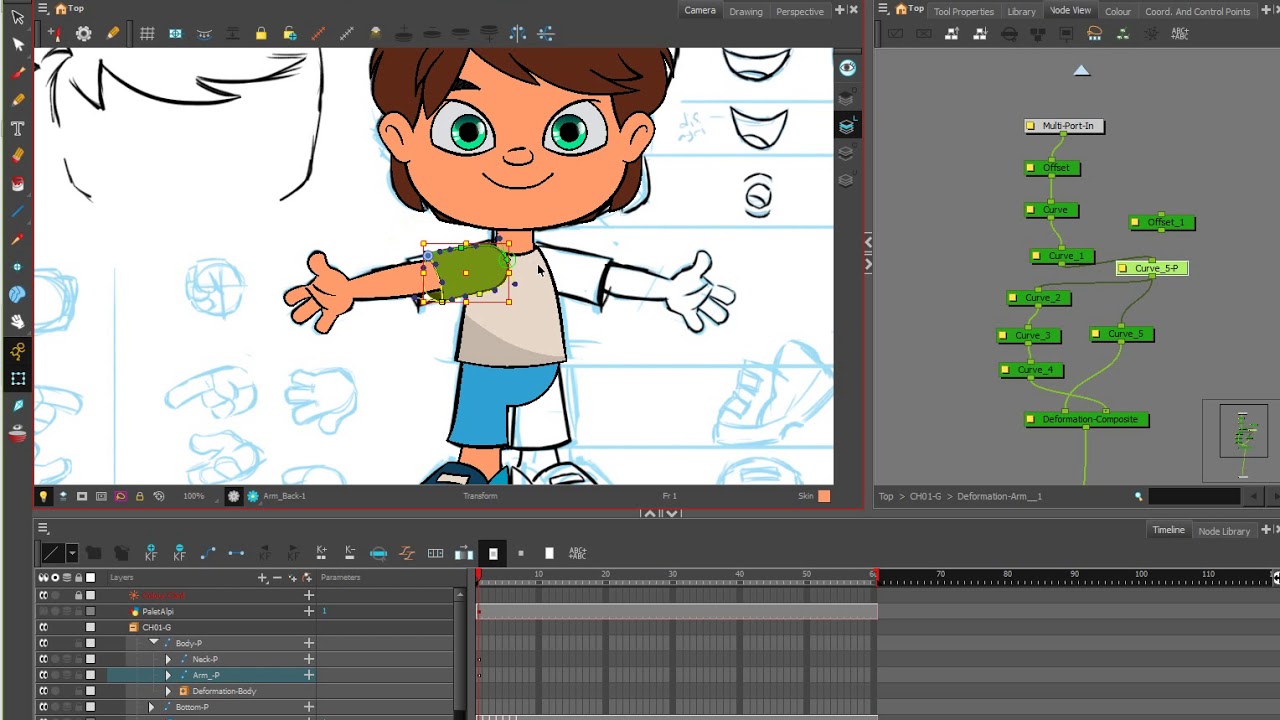This screenshot has width=1280, height=720.
Task: Toggle visibility of Body-P layer
Action: [43, 643]
